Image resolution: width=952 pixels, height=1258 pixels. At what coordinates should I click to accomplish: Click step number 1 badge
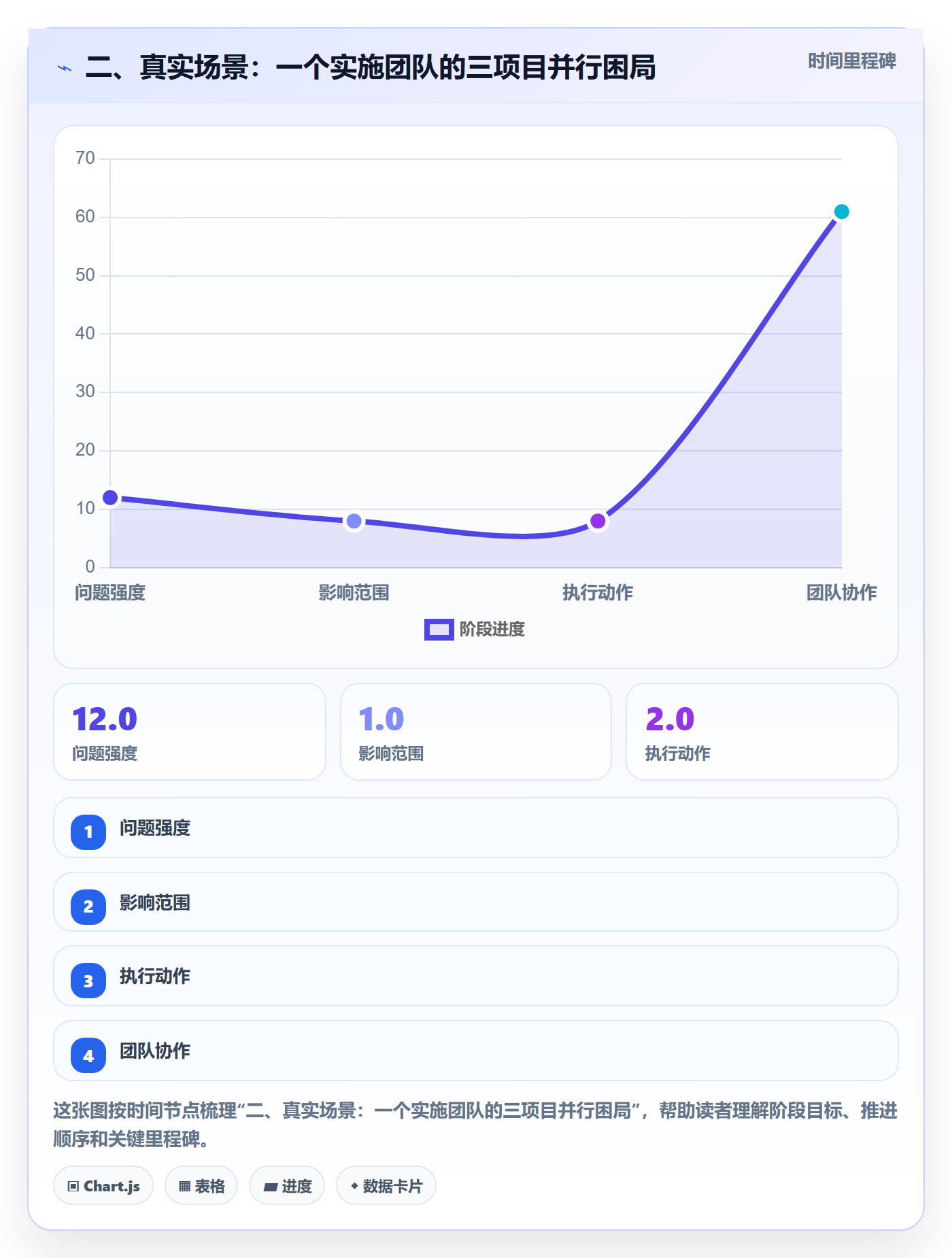[88, 832]
